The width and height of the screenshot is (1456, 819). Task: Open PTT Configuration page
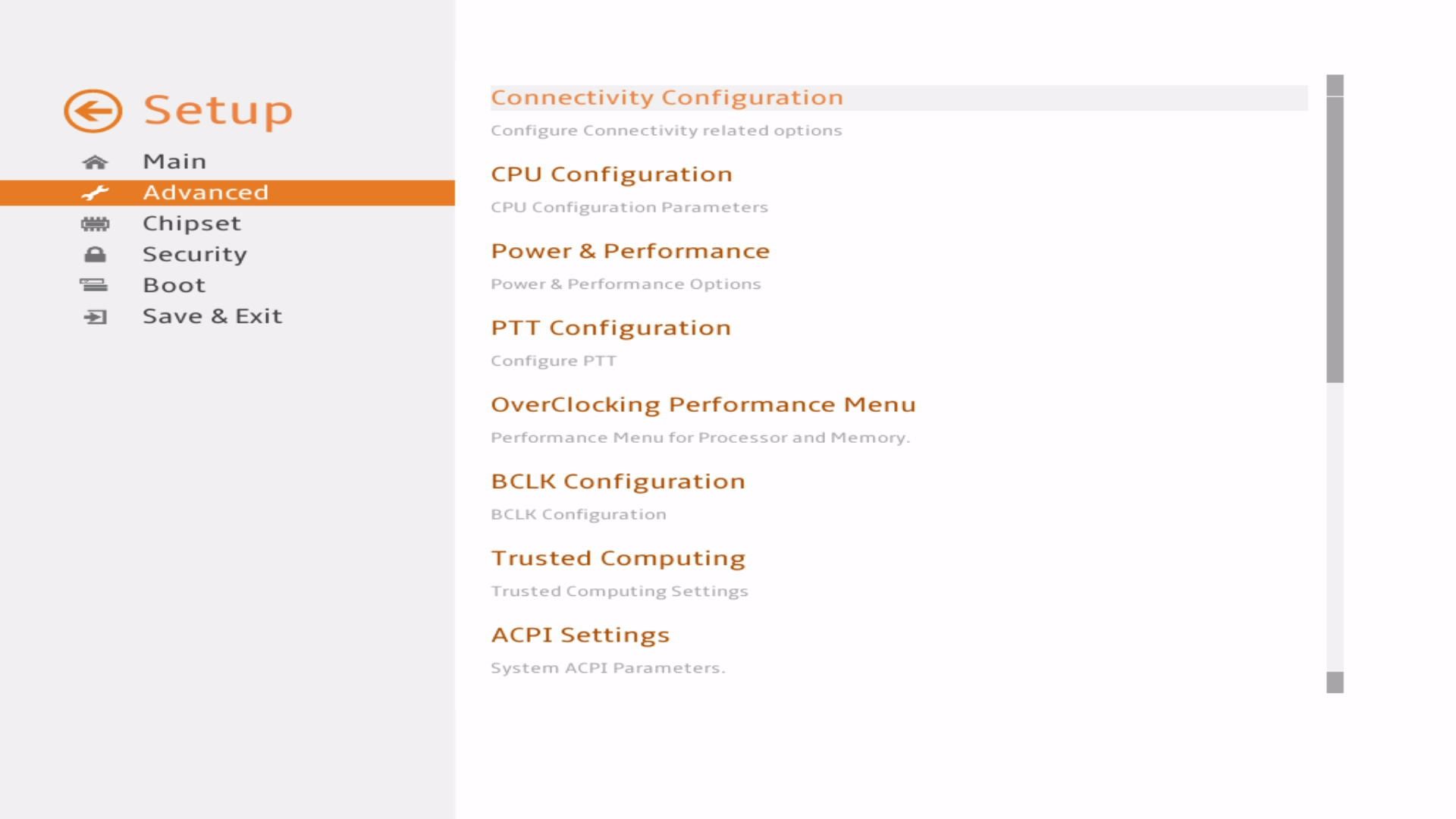pyautogui.click(x=610, y=328)
